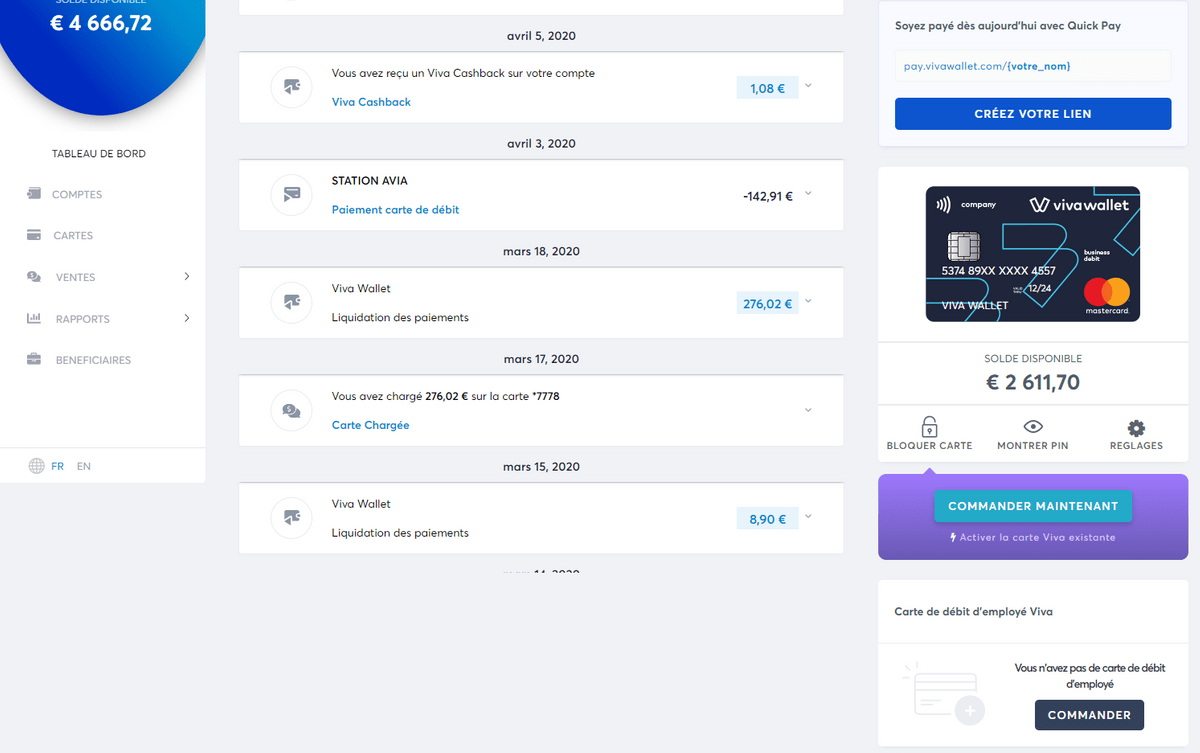Click the Ventes coins icon in sidebar
The image size is (1200, 753).
[34, 277]
